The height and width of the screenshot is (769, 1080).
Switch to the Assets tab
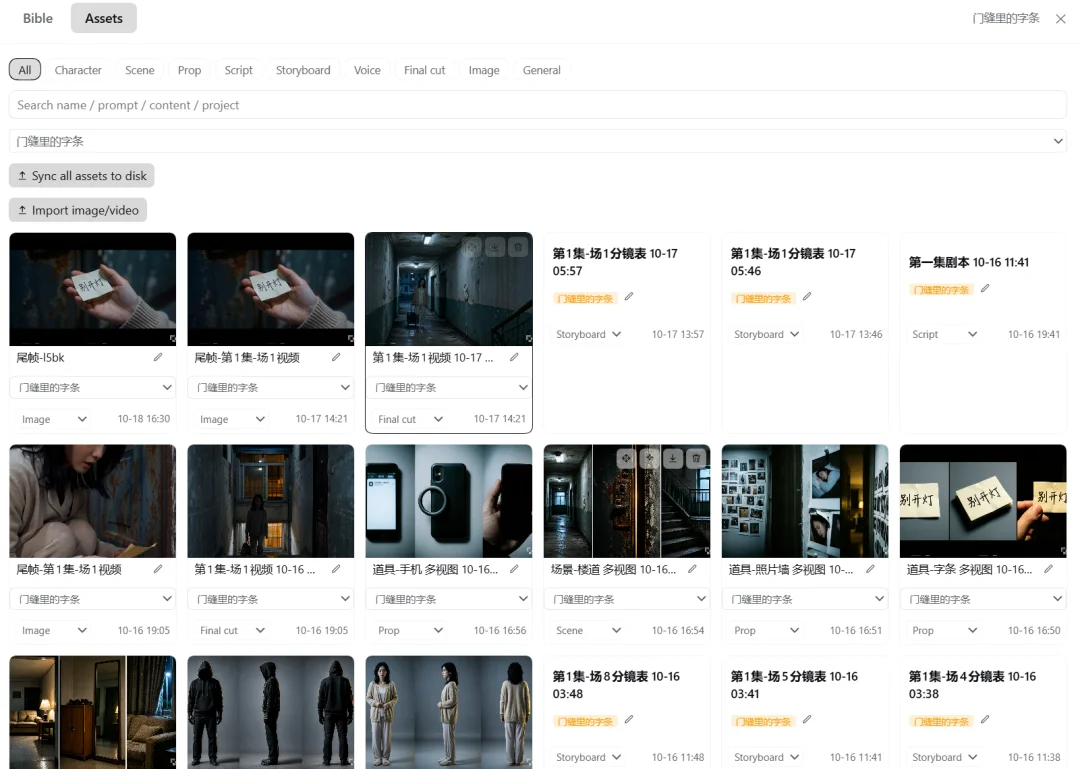click(x=104, y=19)
